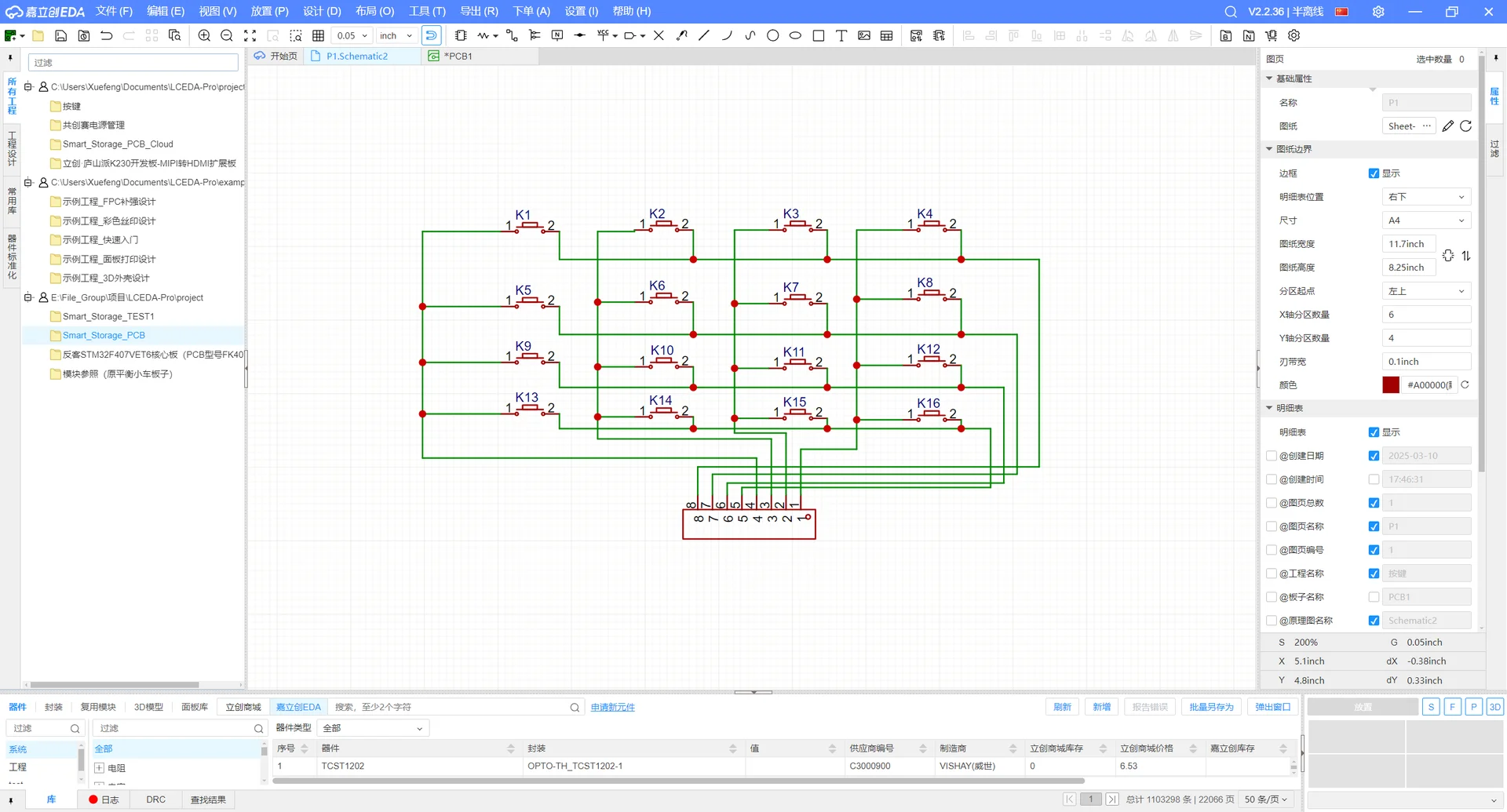The image size is (1507, 812).
Task: Select the Zoom In tool
Action: (x=203, y=35)
